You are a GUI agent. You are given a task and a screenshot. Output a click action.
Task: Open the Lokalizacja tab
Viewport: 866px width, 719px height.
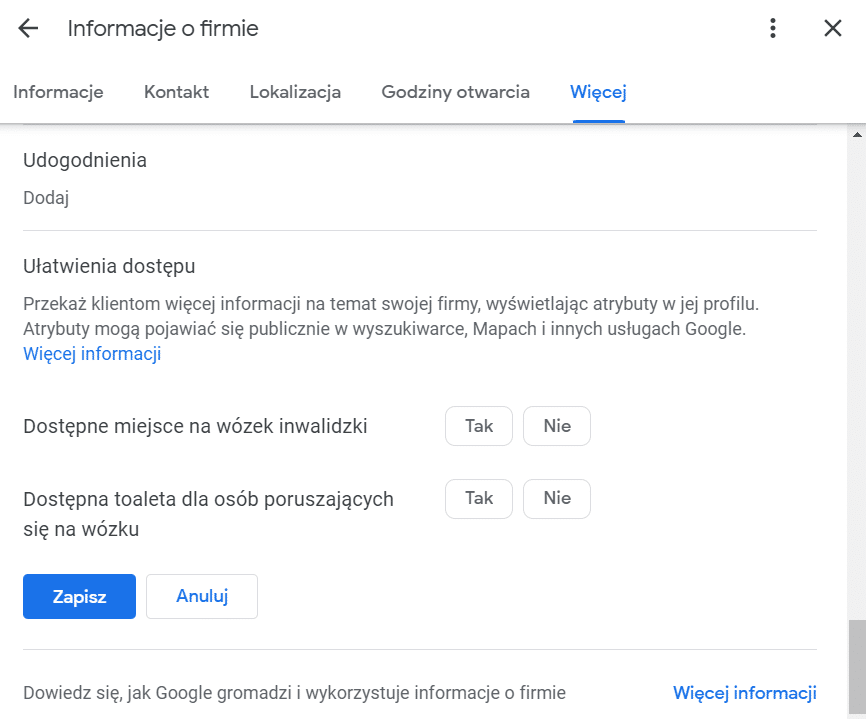point(295,92)
